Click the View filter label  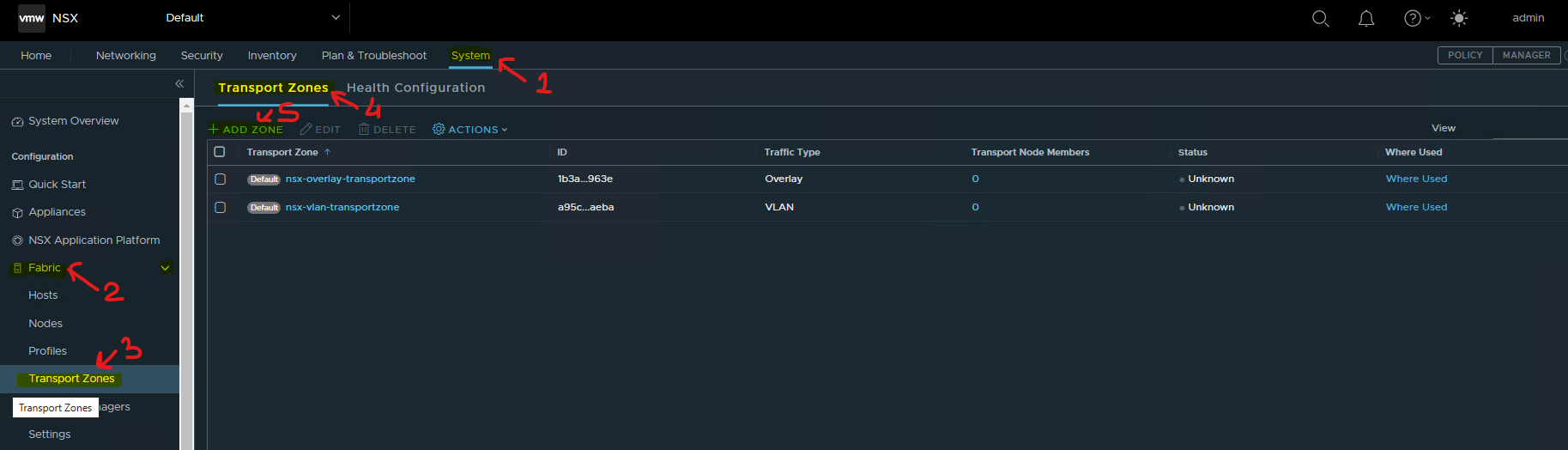click(x=1444, y=128)
